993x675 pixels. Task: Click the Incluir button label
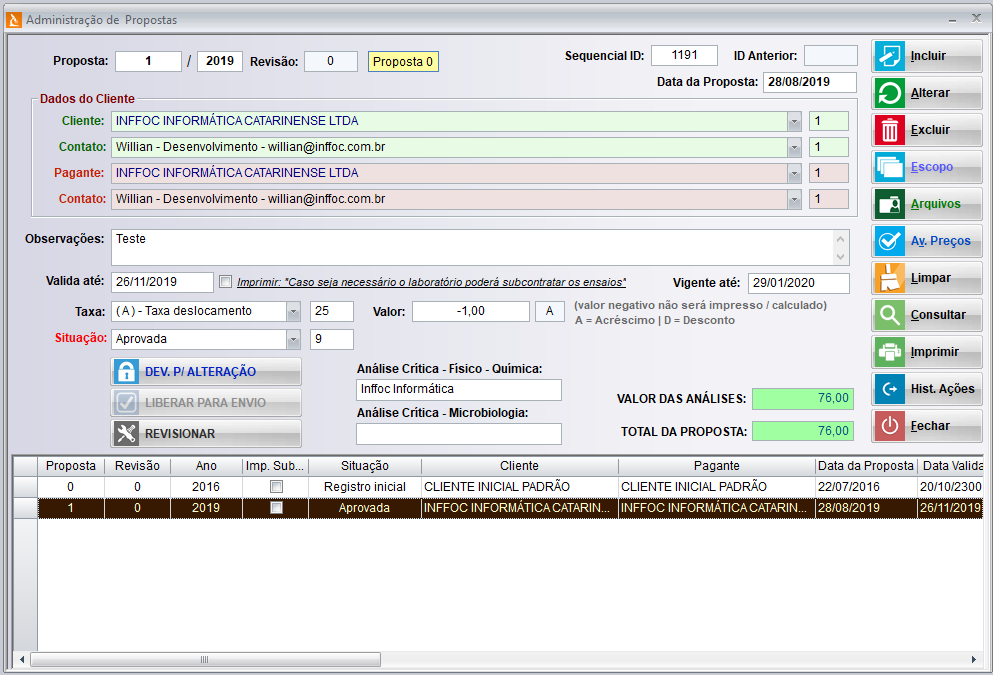click(928, 56)
